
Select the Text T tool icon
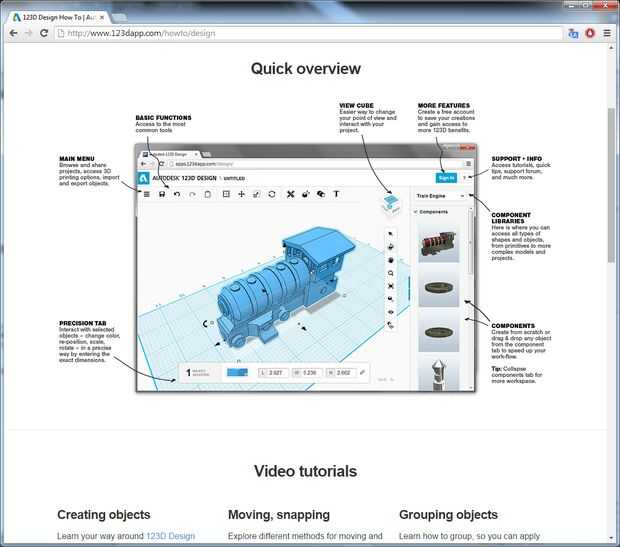(x=336, y=194)
